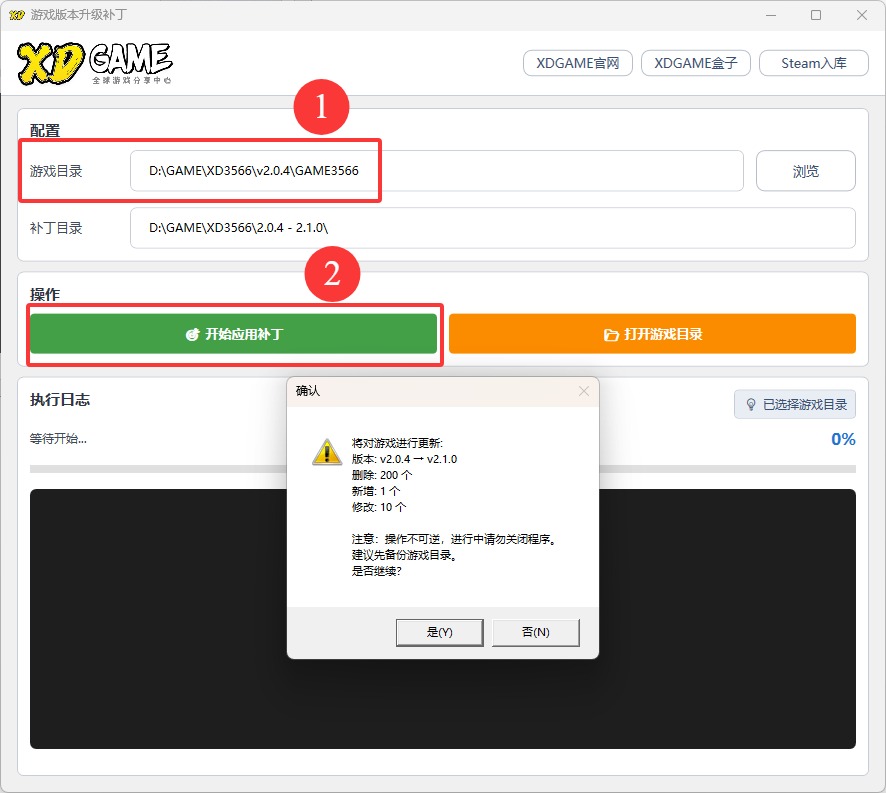Viewport: 886px width, 793px height.
Task: Start patching with green 开始应用补丁 button
Action: (x=233, y=334)
